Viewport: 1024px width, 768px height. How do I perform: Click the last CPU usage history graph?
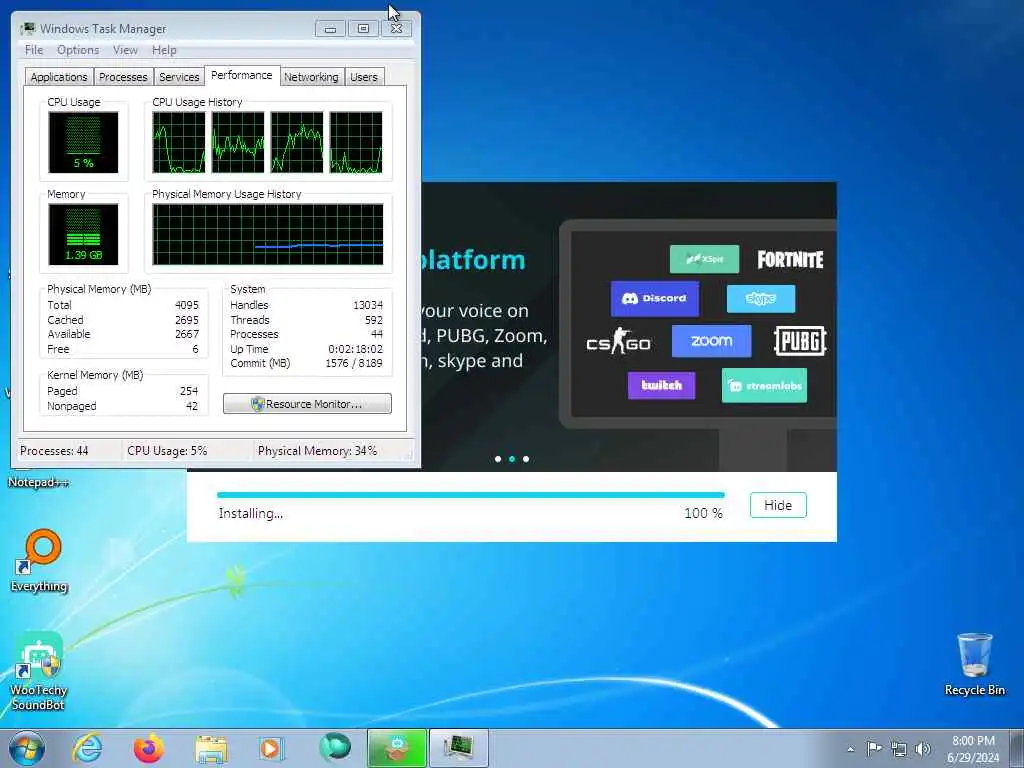click(356, 142)
